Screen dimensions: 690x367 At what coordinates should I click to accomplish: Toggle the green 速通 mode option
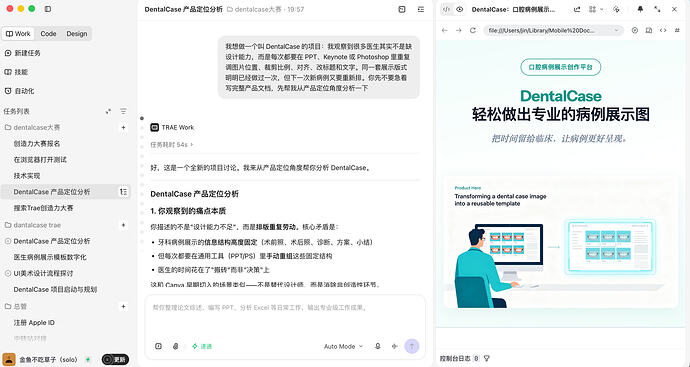point(202,346)
